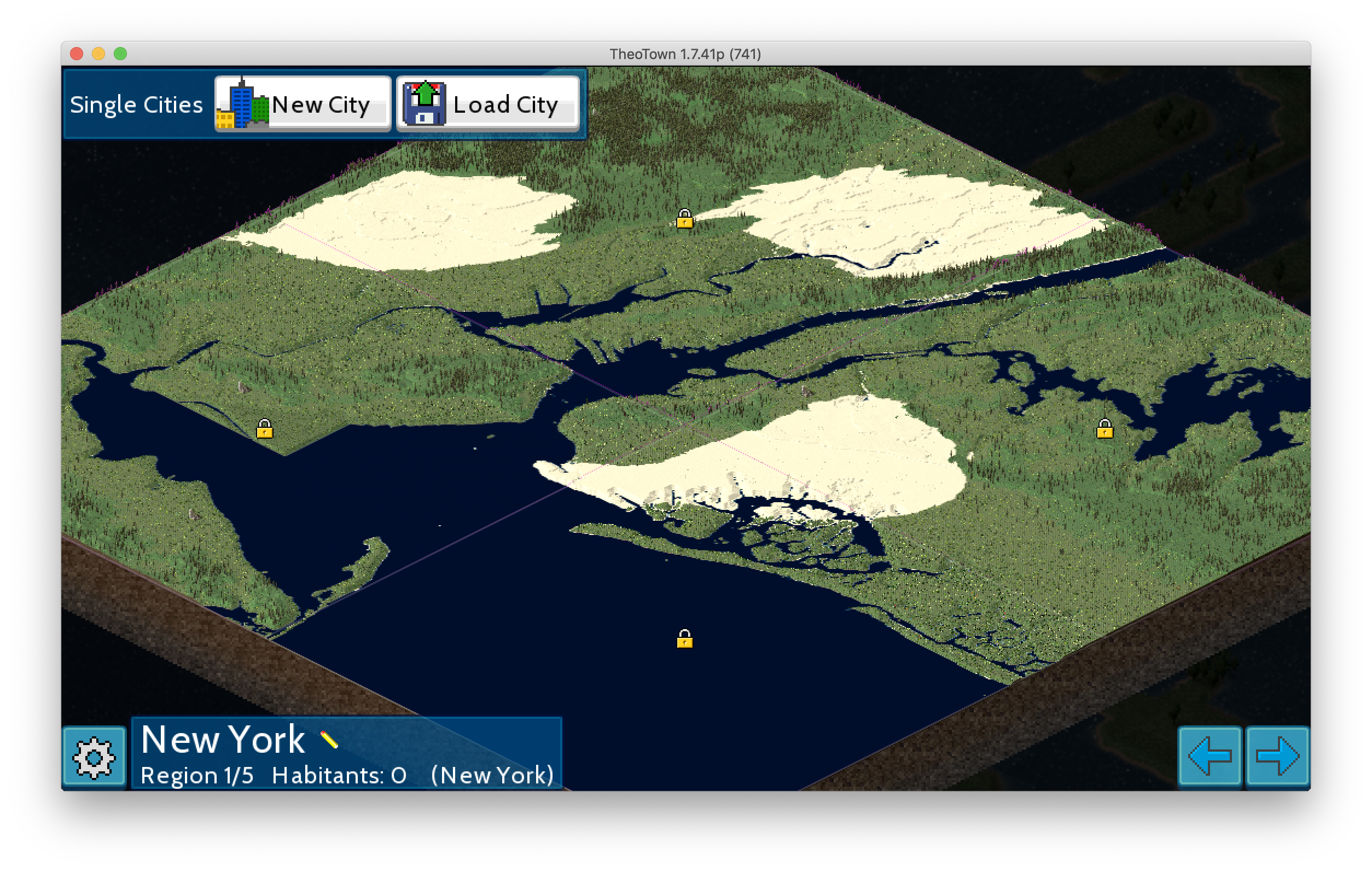Click the '(New York)' parenthesized label
1372x872 pixels.
tap(492, 776)
